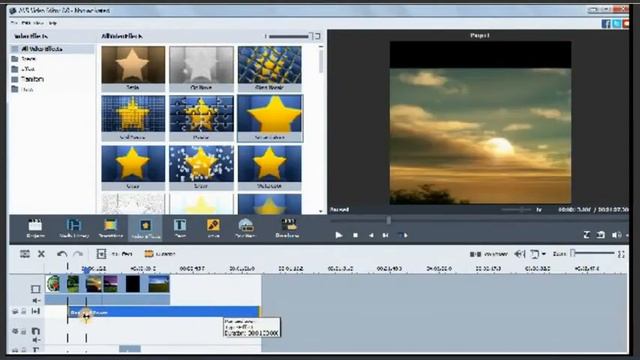Select the All Video Effects folder
Screen dimensions: 640x360
[52, 49]
